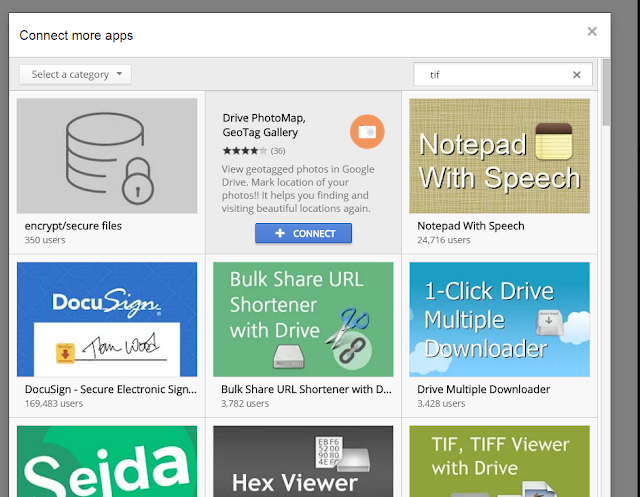Click the (36) review count
Image resolution: width=640 pixels, height=497 pixels.
(278, 151)
